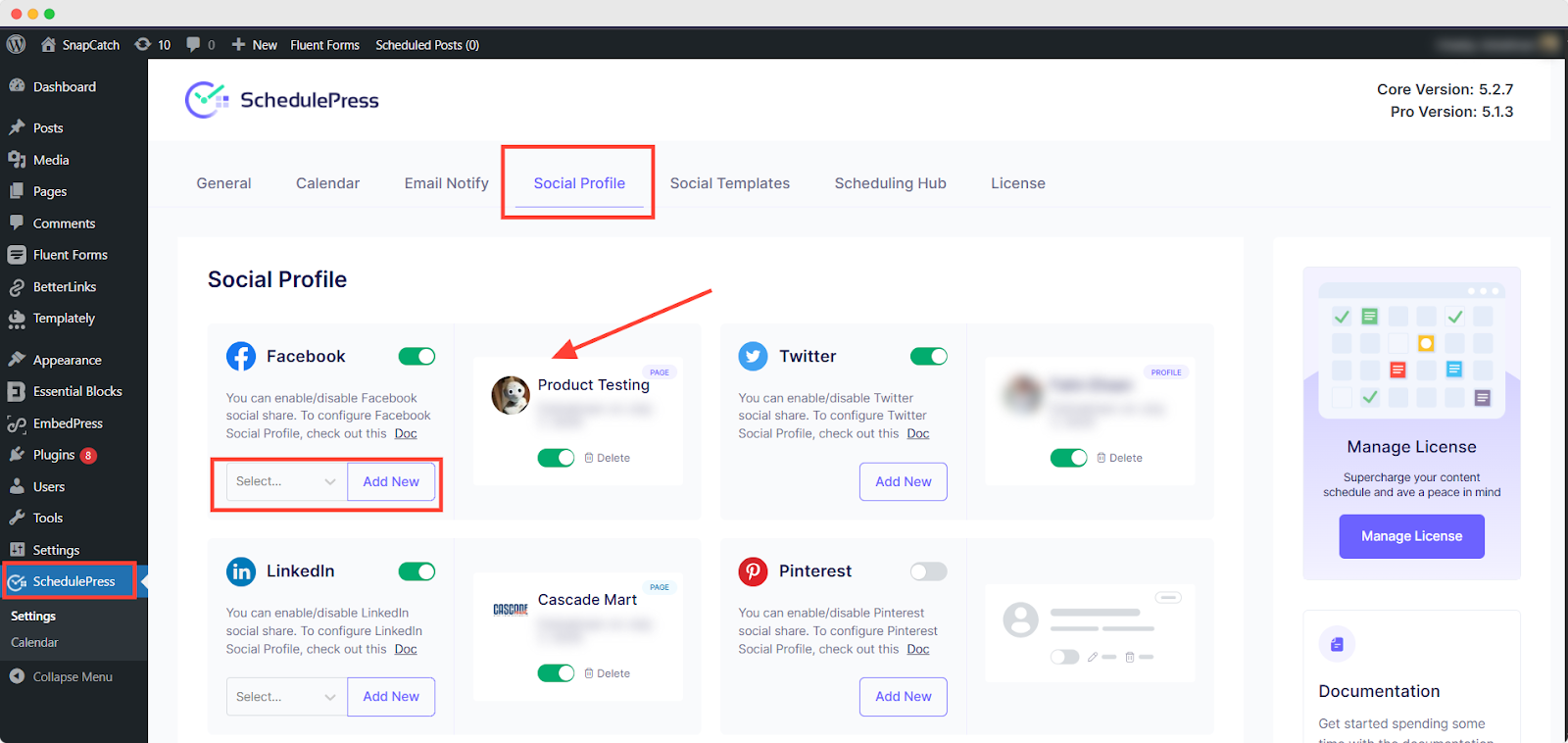1568x743 pixels.
Task: Open the LinkedIn Select dropdown
Action: pos(286,697)
